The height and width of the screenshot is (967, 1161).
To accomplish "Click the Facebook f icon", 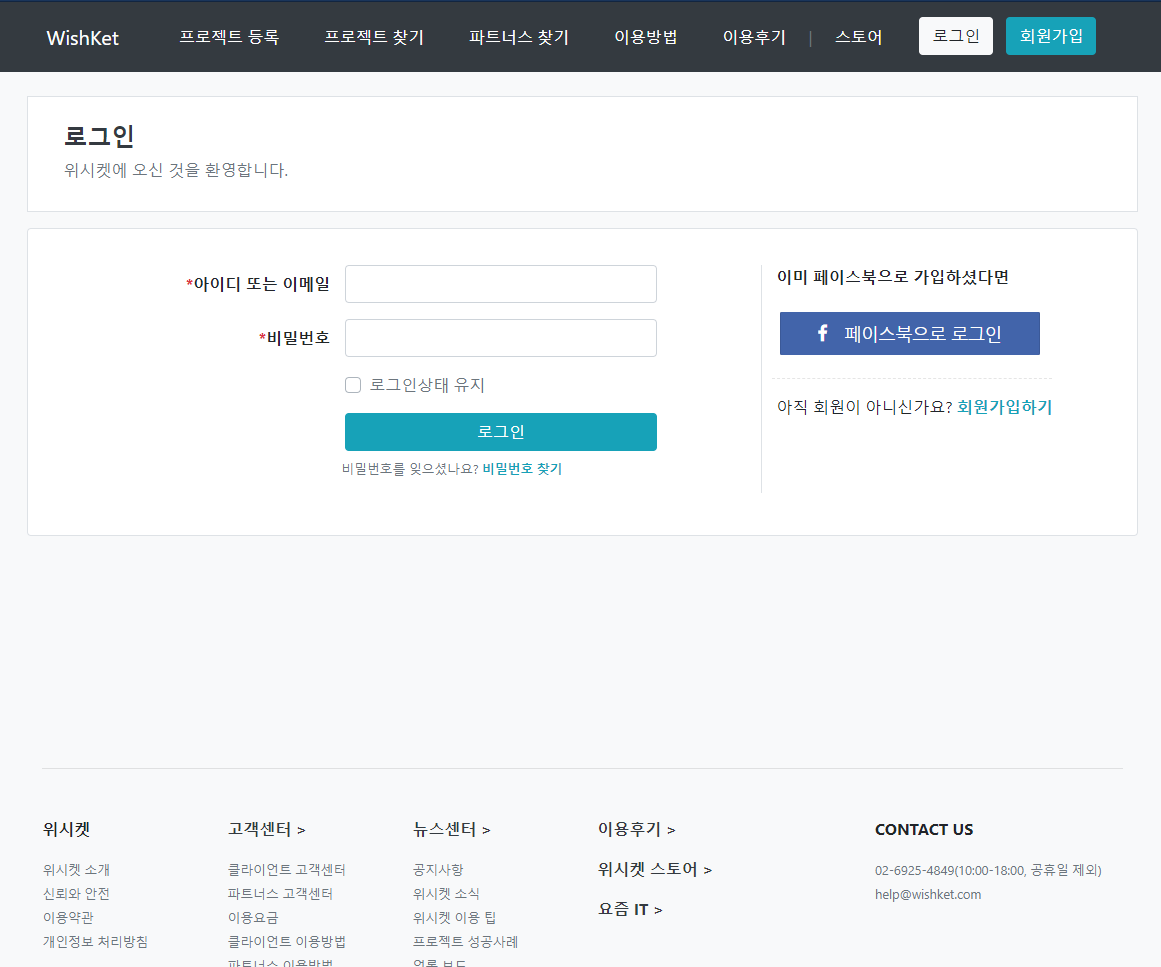I will [822, 333].
